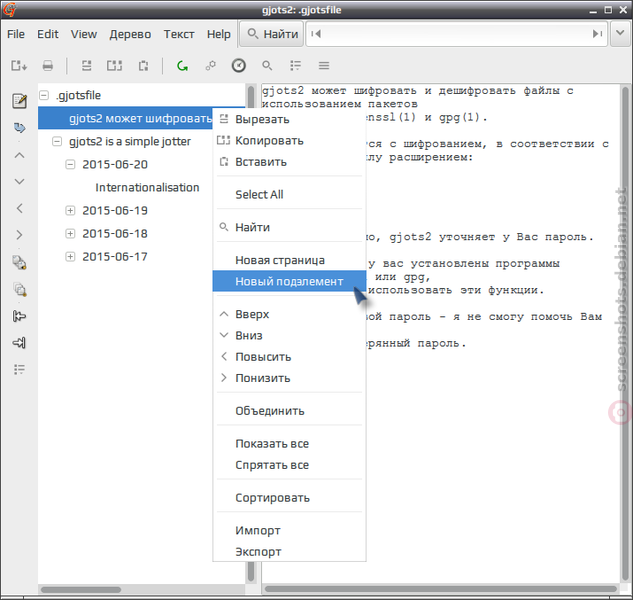Choose Вниз in the context menu
The image size is (633, 600).
click(x=289, y=336)
